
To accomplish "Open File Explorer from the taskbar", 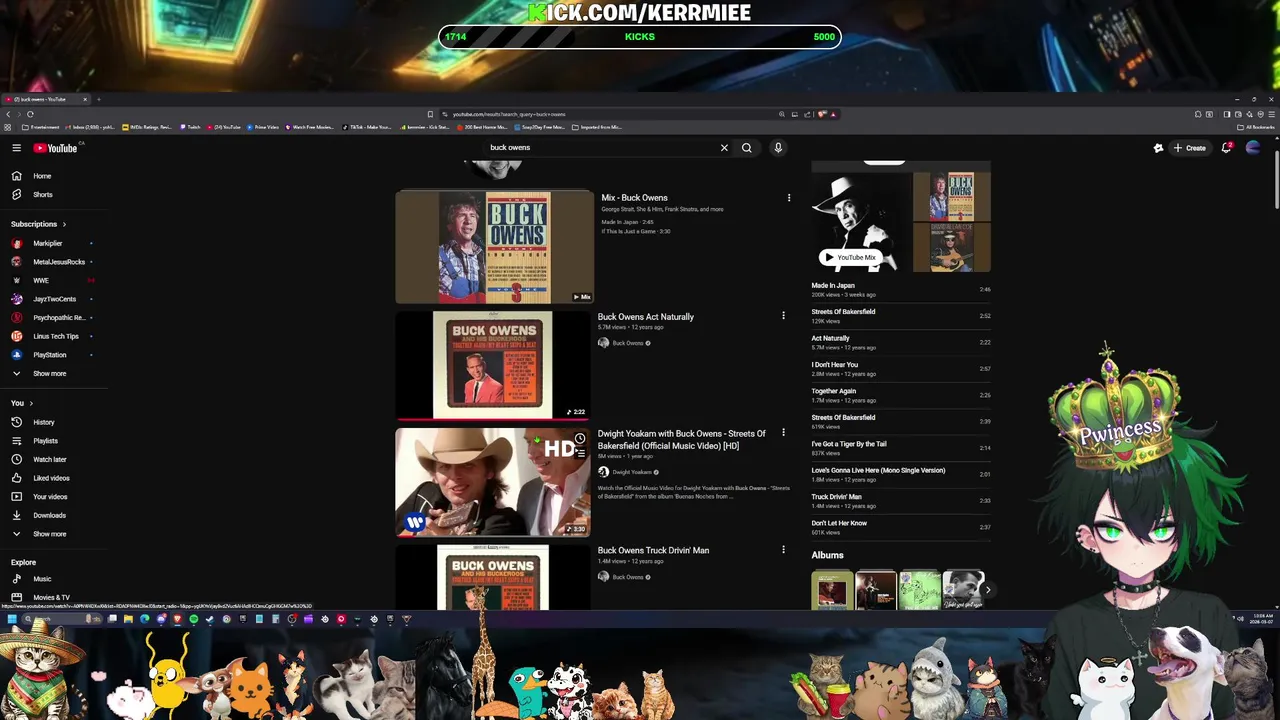I will pyautogui.click(x=128, y=619).
